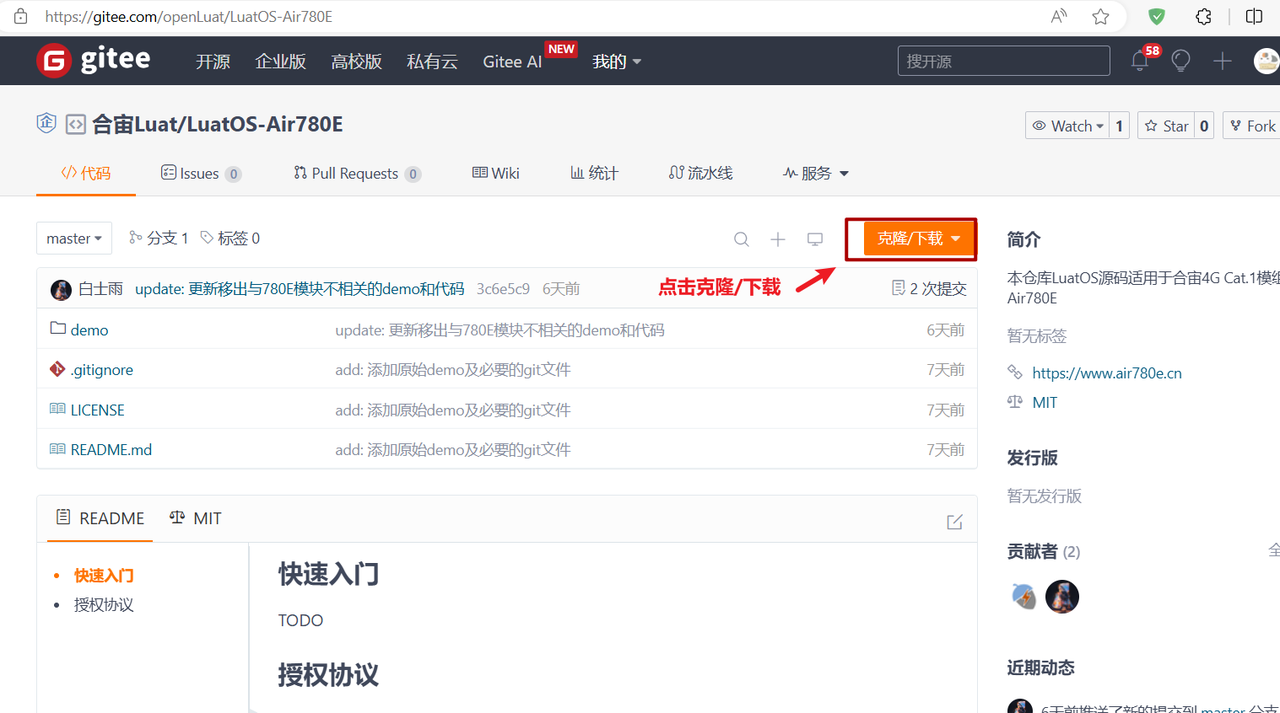Image resolution: width=1280 pixels, height=713 pixels.
Task: Click the second contributor avatar
Action: click(1062, 596)
